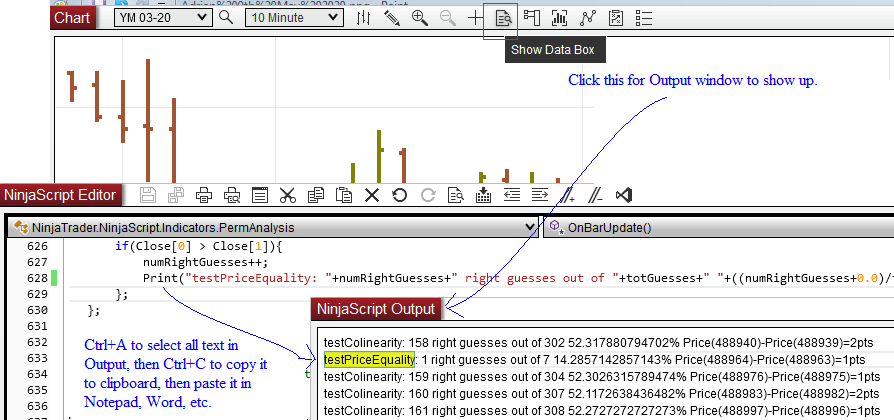894x420 pixels.
Task: Uncomment the selected lines
Action: [596, 195]
